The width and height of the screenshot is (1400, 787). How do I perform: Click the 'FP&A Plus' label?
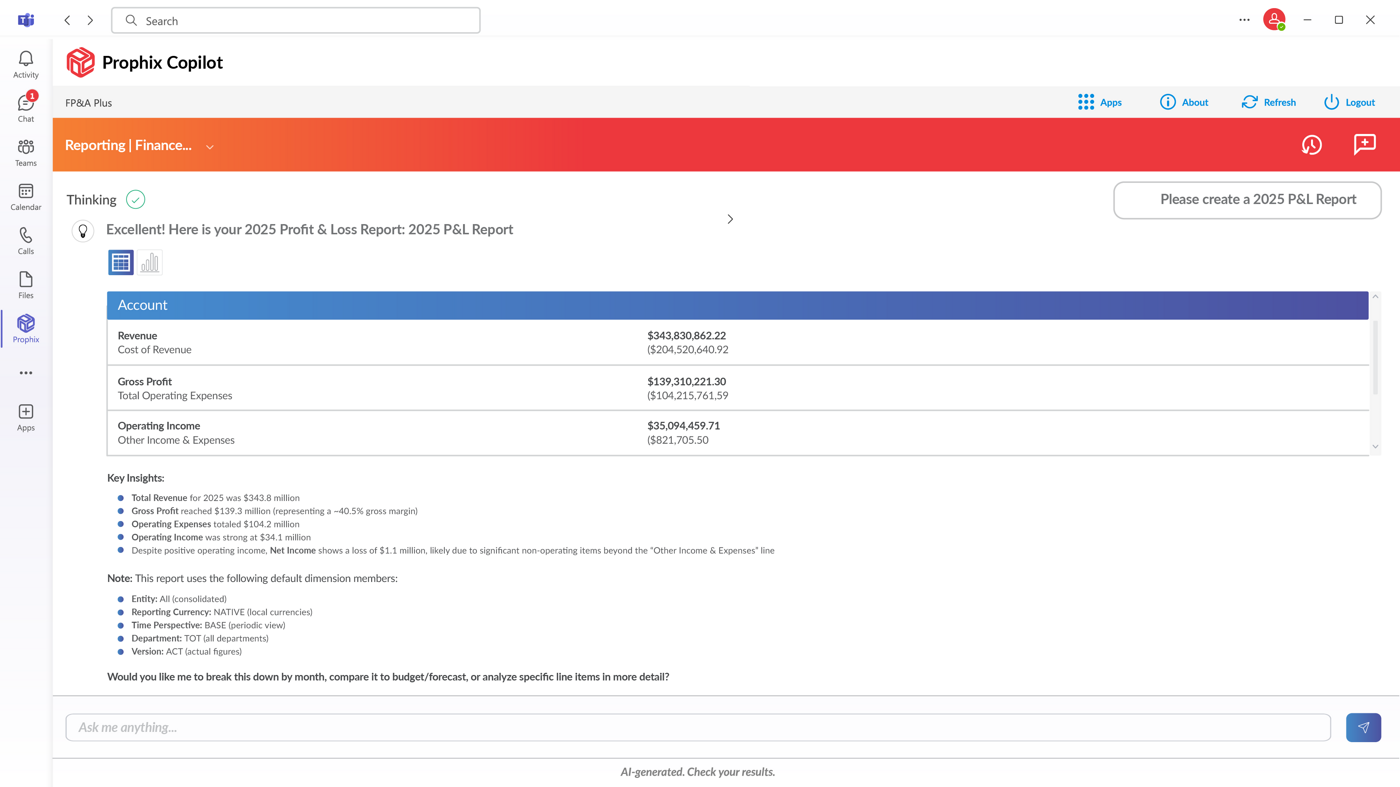[x=89, y=103]
